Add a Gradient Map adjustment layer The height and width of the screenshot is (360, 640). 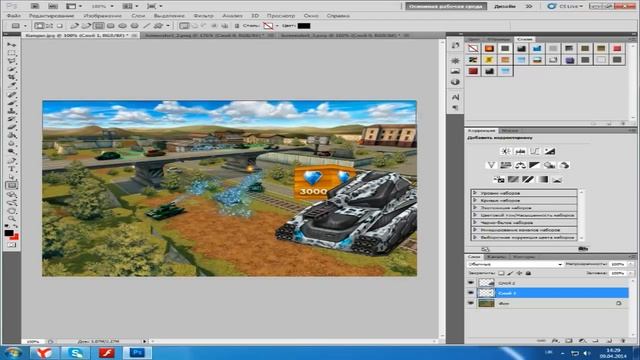coord(542,179)
